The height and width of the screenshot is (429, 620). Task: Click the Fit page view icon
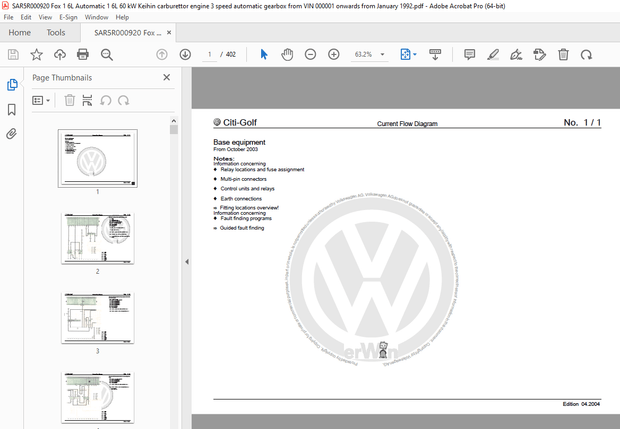[x=405, y=55]
